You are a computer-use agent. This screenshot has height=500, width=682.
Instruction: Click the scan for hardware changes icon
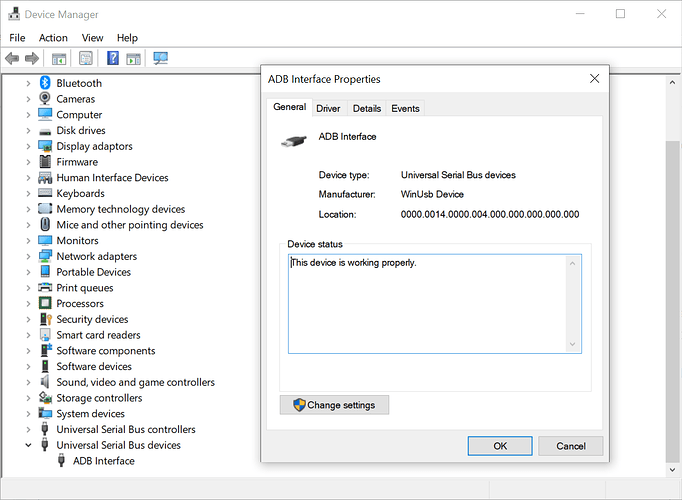160,58
